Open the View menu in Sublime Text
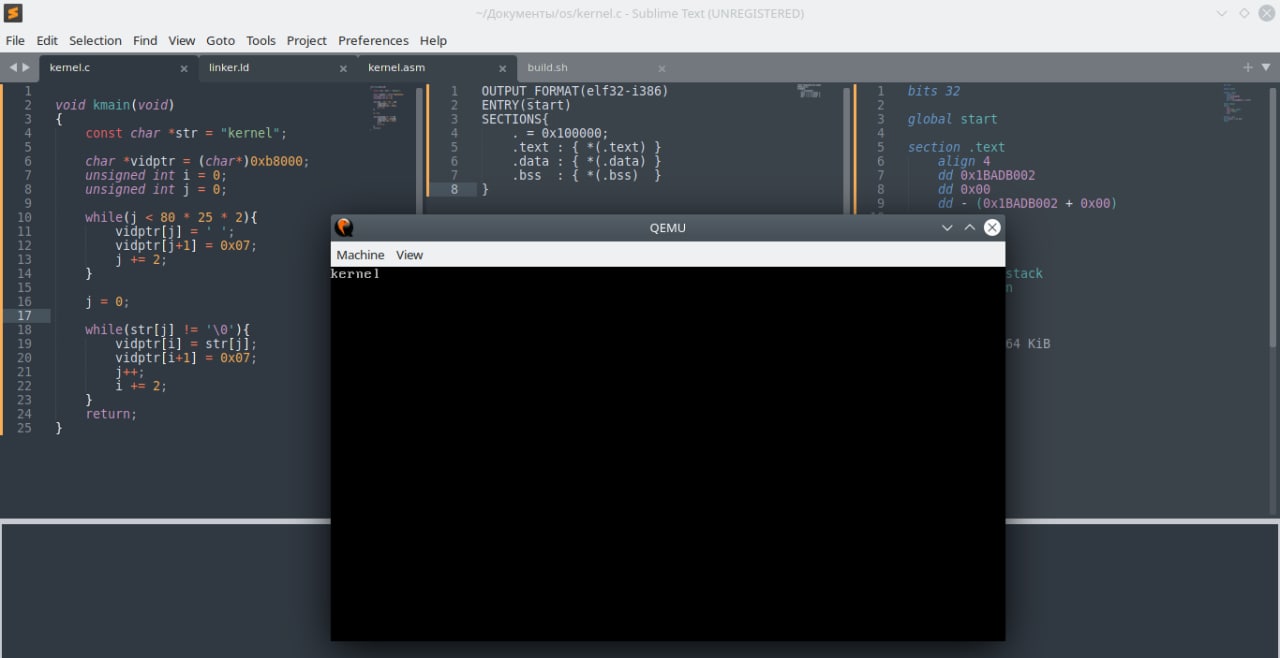The width and height of the screenshot is (1280, 658). (182, 40)
